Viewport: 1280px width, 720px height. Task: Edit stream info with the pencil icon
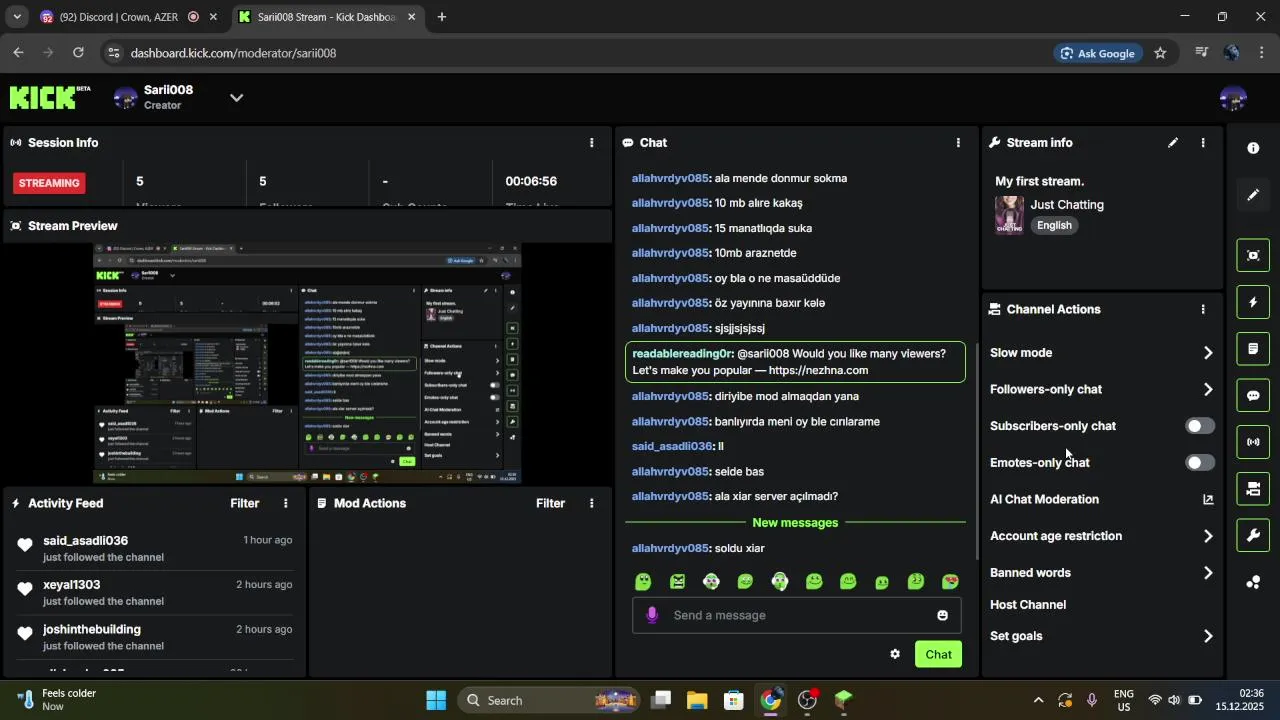(1173, 143)
